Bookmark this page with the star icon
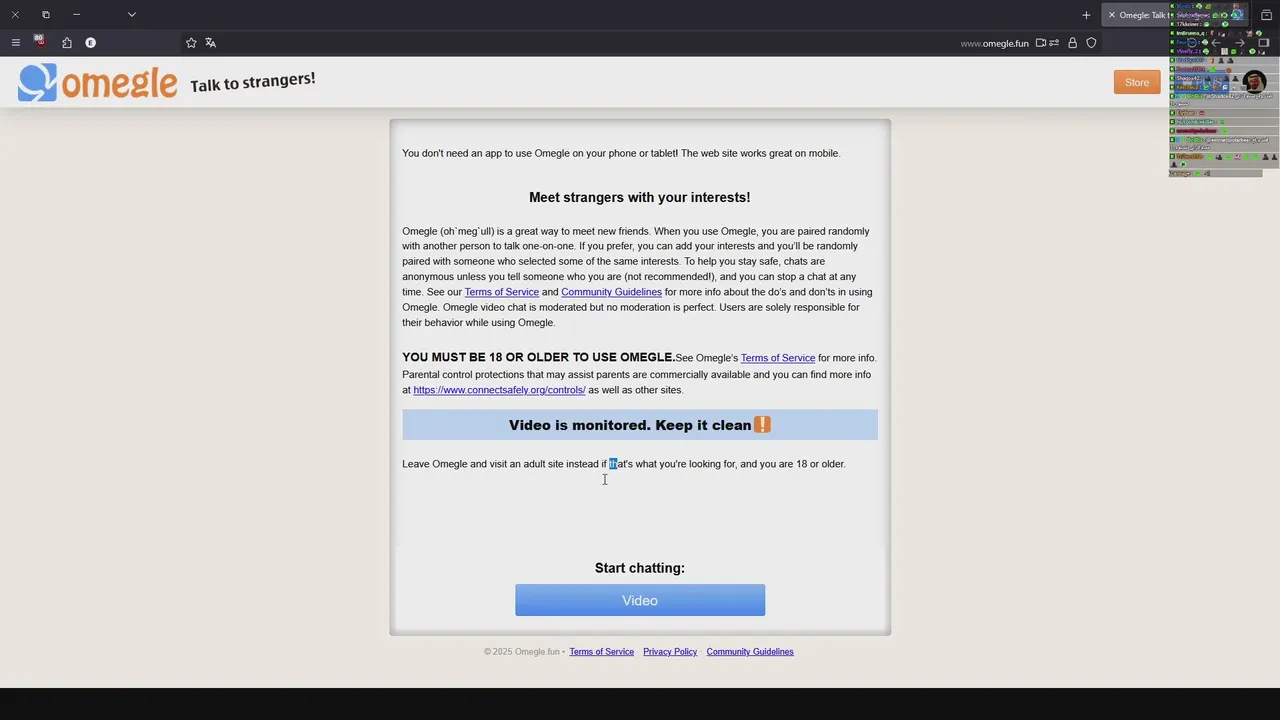This screenshot has height=720, width=1280. pyautogui.click(x=191, y=43)
